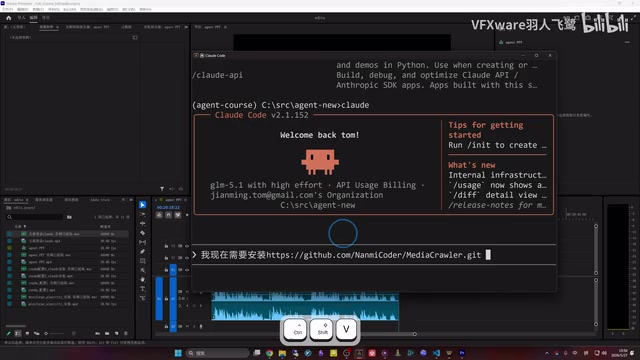Click the Windows taskbar search box

[218, 353]
